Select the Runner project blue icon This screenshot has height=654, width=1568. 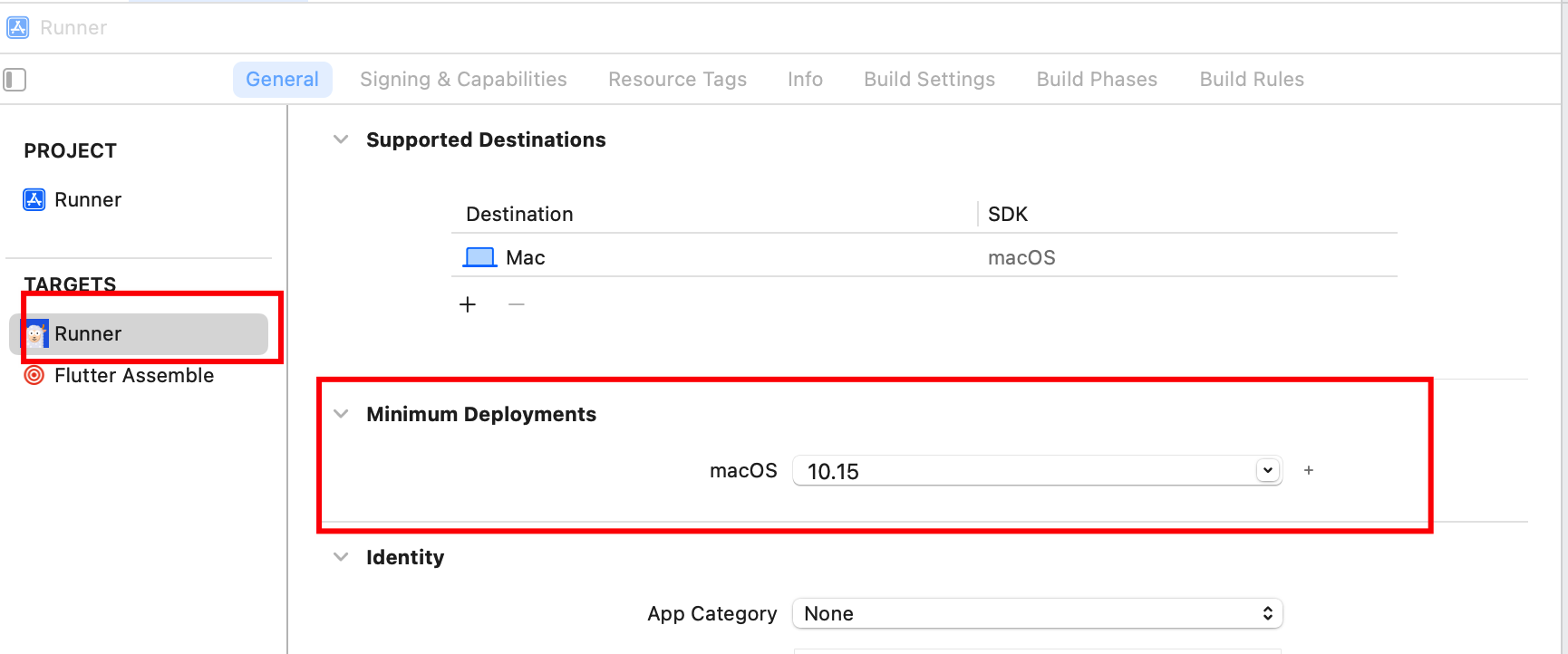pos(34,199)
